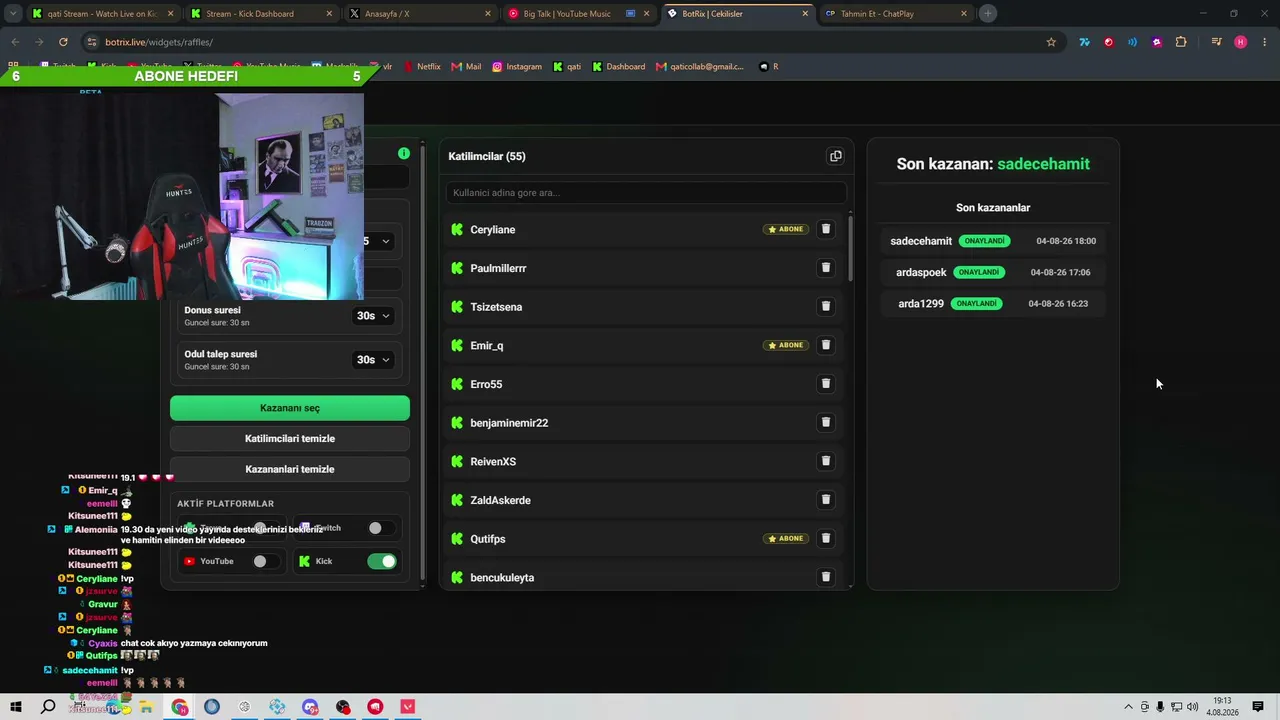Open the Dashboard bookmark
The height and width of the screenshot is (720, 1280).
point(619,67)
